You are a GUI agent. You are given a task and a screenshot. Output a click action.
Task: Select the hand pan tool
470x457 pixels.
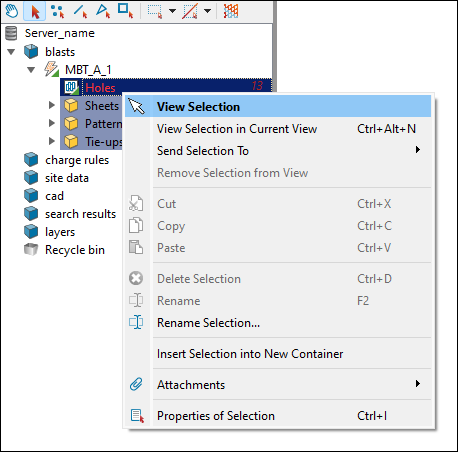[x=12, y=11]
